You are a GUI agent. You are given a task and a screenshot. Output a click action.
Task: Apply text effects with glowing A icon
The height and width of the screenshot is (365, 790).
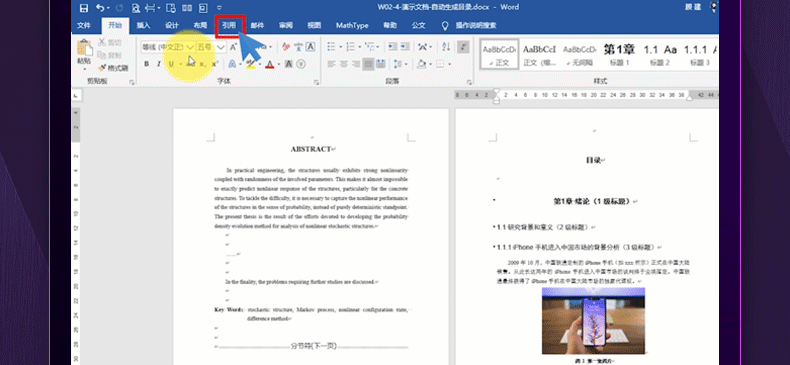[232, 64]
